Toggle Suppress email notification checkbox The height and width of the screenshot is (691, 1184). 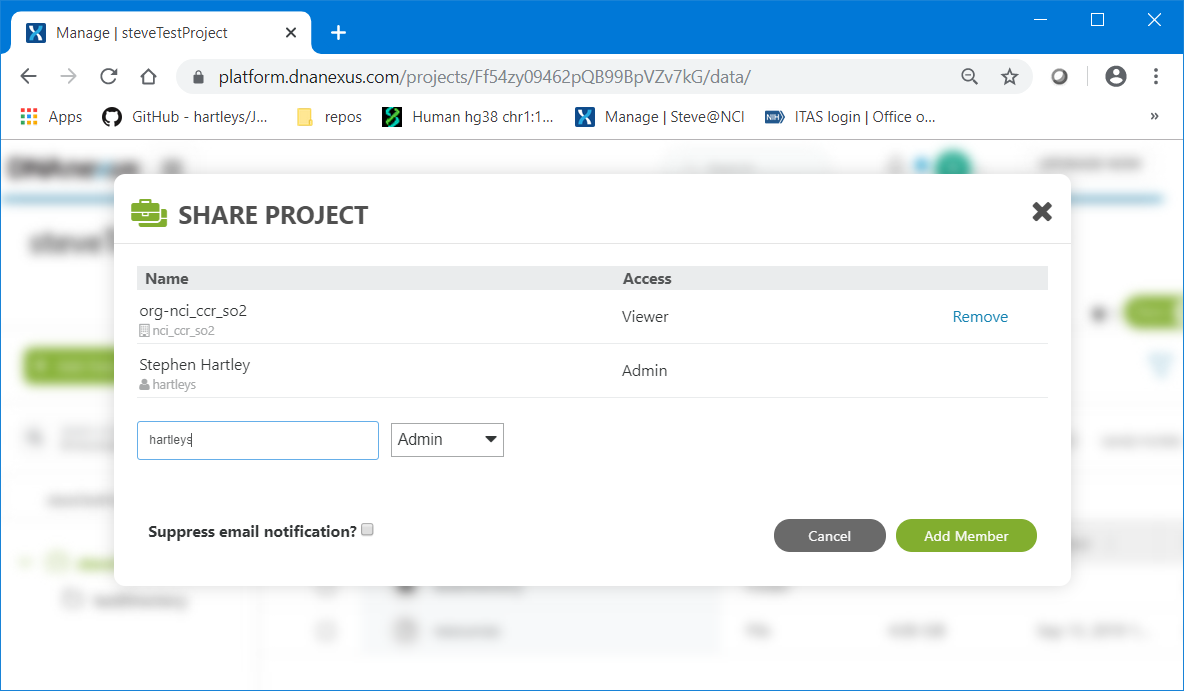coord(367,530)
